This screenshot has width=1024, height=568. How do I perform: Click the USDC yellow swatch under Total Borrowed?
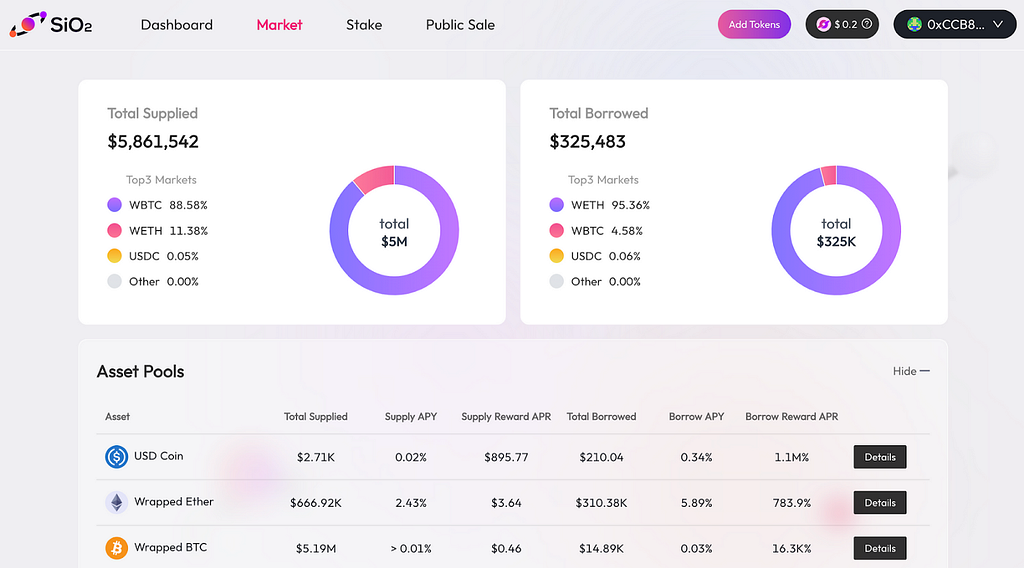click(556, 255)
